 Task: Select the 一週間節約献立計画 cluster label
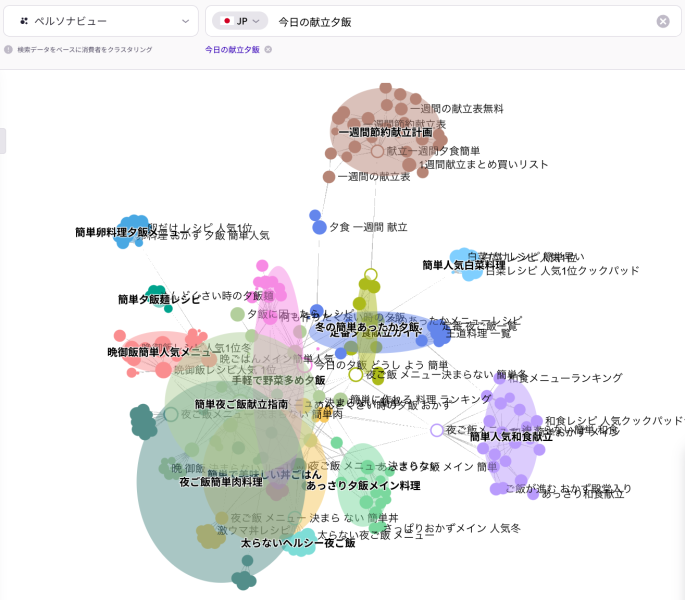point(385,132)
